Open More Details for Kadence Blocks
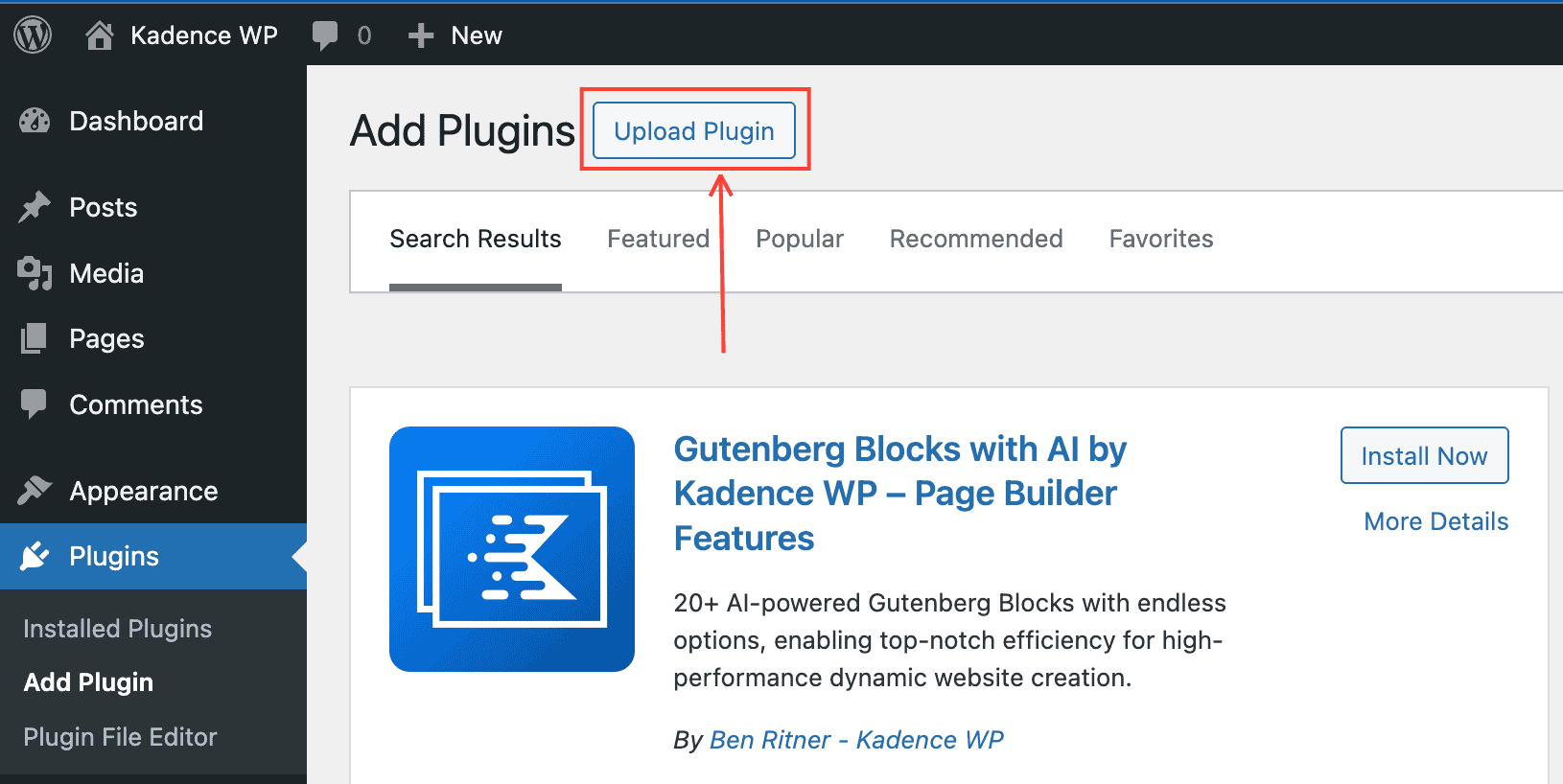1563x784 pixels. pyautogui.click(x=1435, y=521)
